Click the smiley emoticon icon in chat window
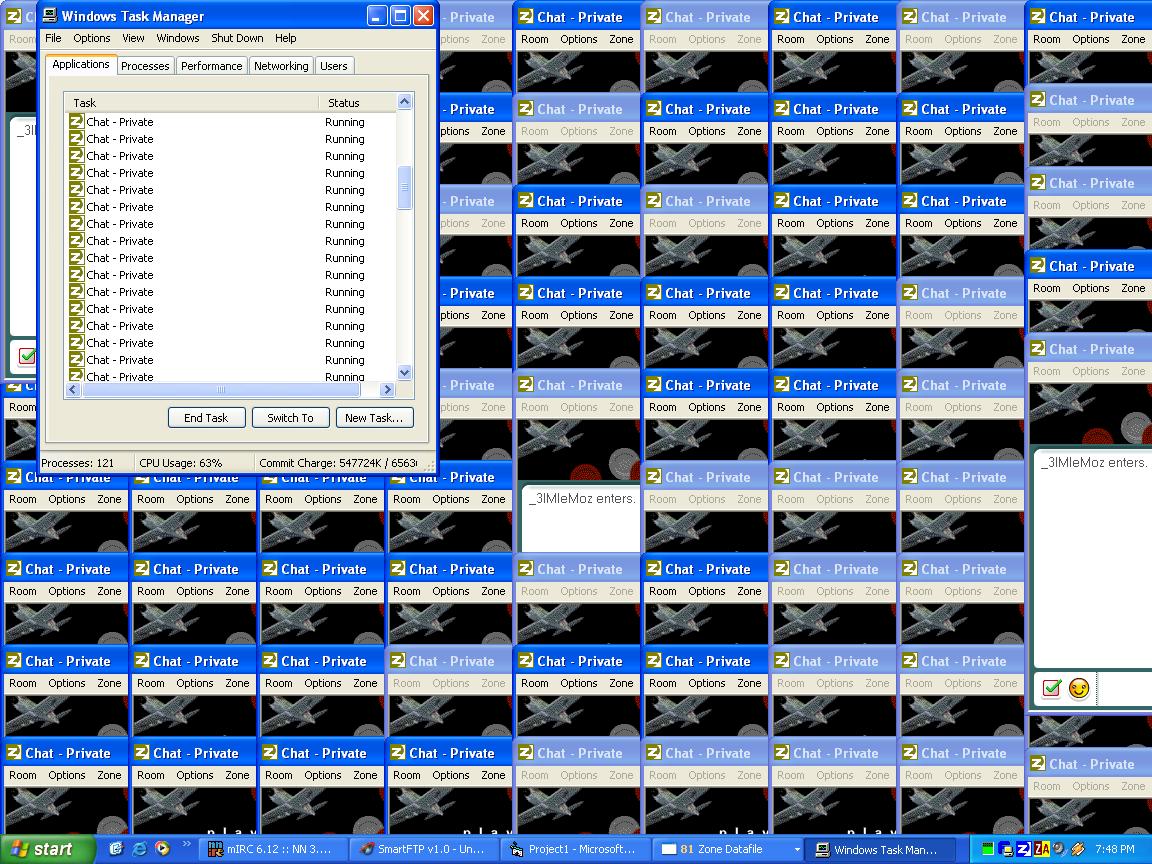Viewport: 1152px width, 864px height. click(1079, 688)
